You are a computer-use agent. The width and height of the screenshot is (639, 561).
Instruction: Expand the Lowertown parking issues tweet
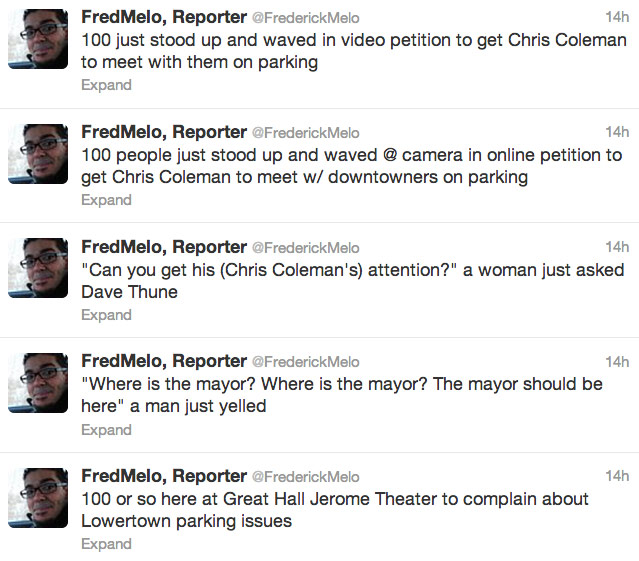106,544
